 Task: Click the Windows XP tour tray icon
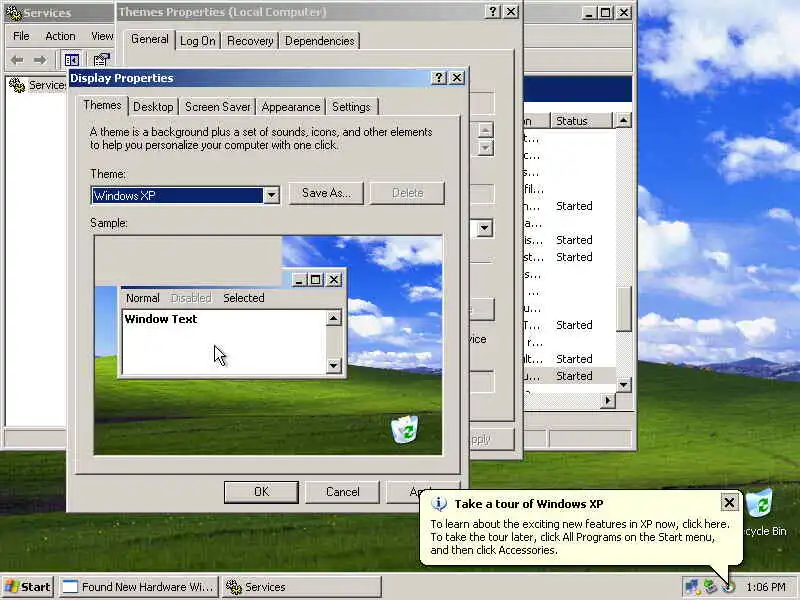click(728, 587)
